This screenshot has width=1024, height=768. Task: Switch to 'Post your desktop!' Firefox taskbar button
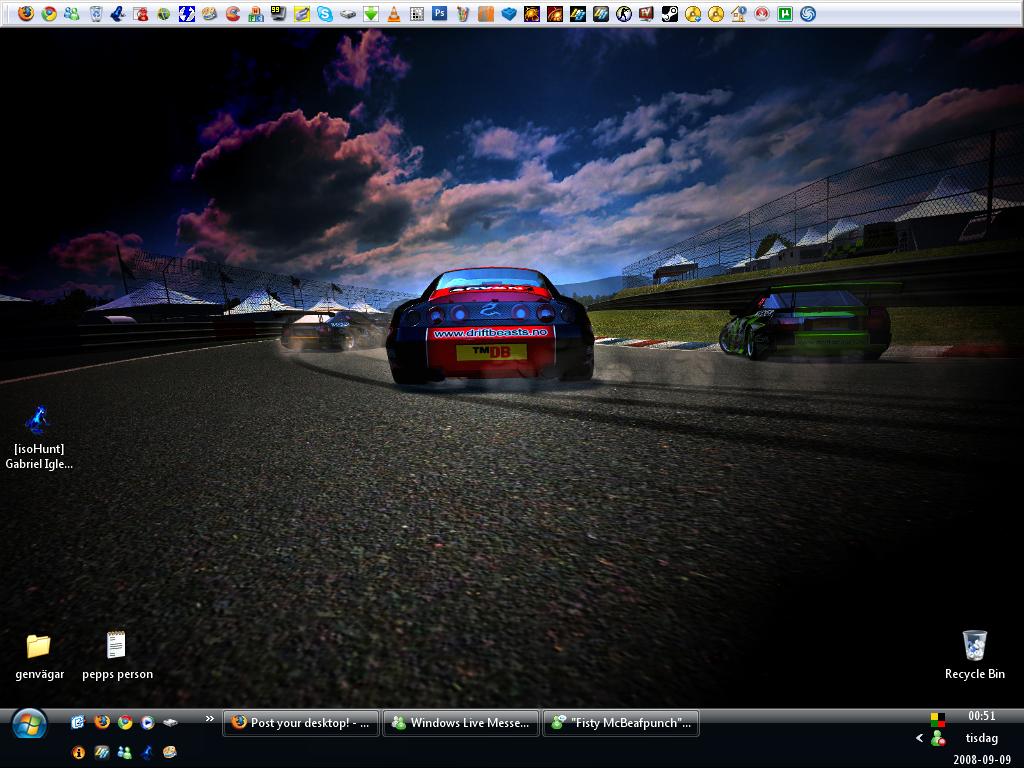[x=301, y=723]
